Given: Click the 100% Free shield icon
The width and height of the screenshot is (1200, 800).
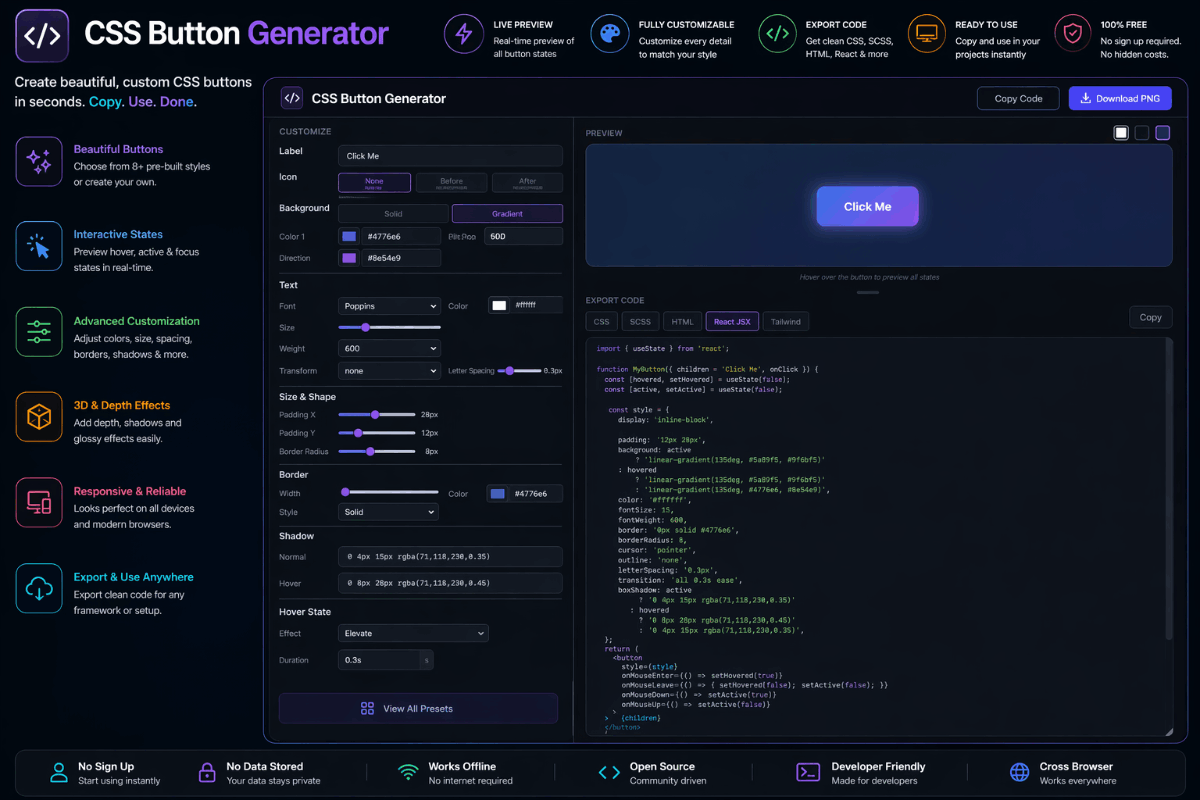Looking at the screenshot, I should tap(1073, 33).
